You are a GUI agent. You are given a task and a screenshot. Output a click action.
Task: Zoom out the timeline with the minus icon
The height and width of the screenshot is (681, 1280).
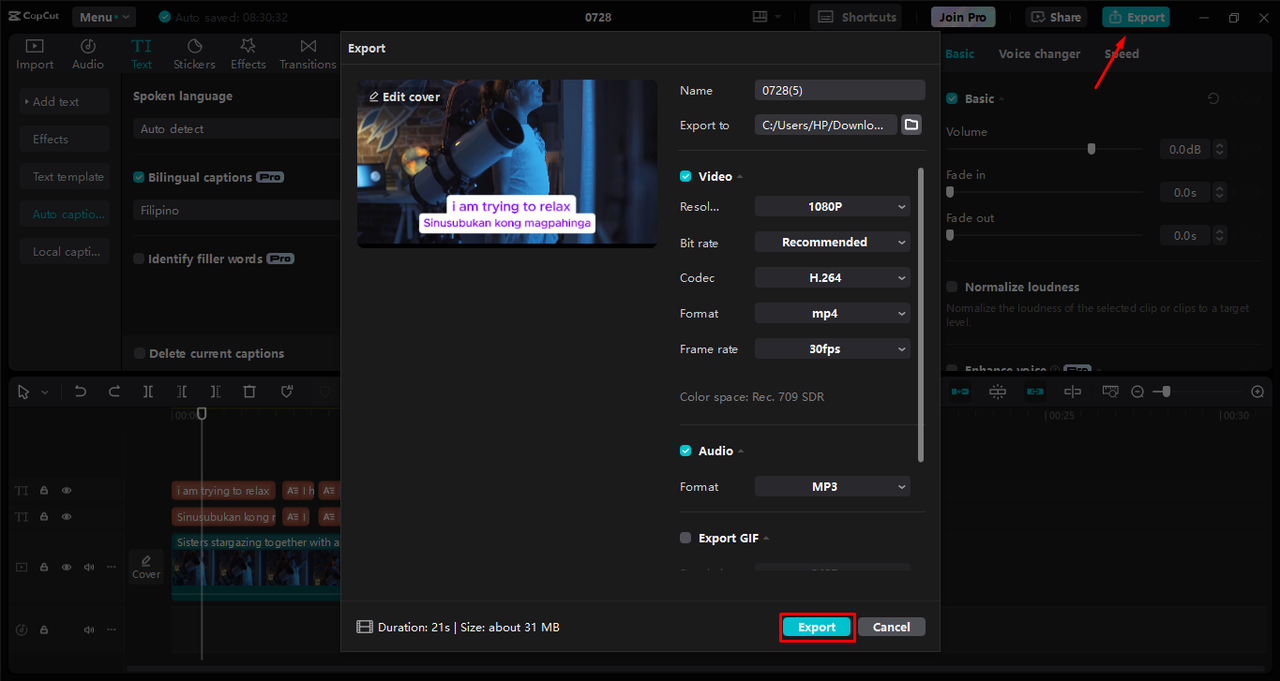tap(1137, 392)
